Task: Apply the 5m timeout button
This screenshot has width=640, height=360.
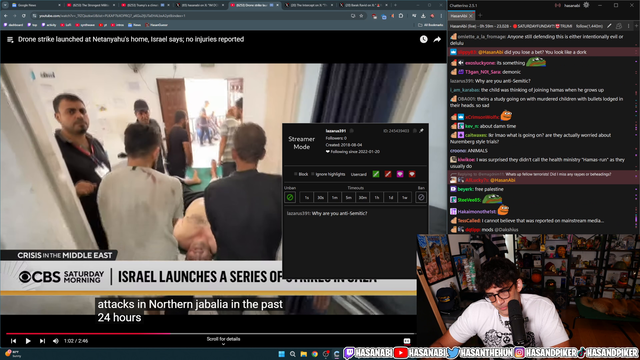Action: [x=349, y=198]
